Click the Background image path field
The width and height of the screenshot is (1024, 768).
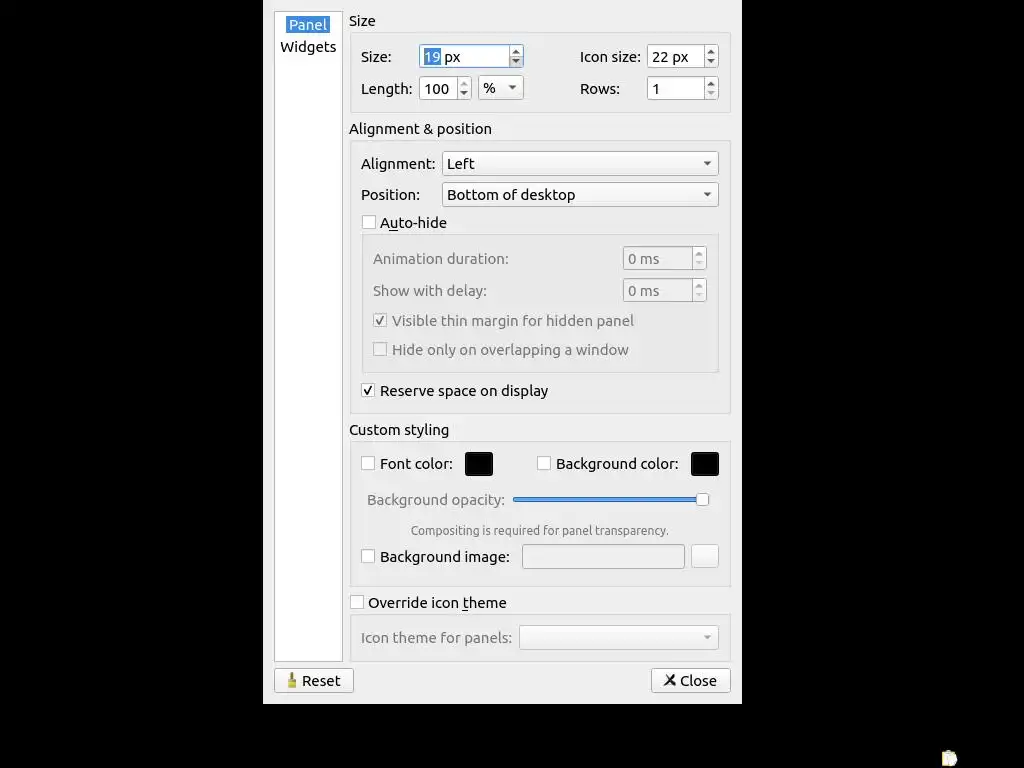pos(603,556)
